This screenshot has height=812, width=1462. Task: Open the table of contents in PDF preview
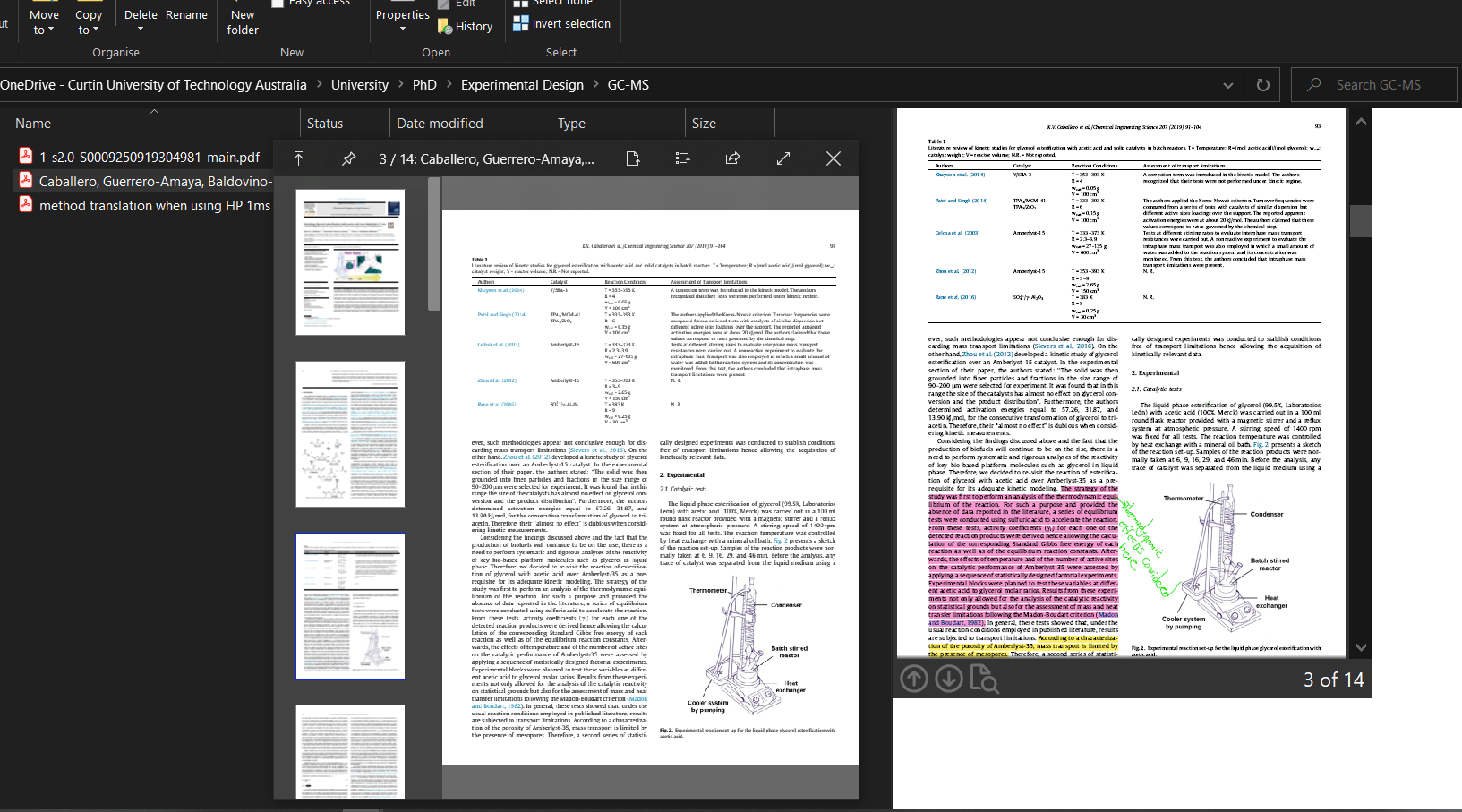(682, 158)
